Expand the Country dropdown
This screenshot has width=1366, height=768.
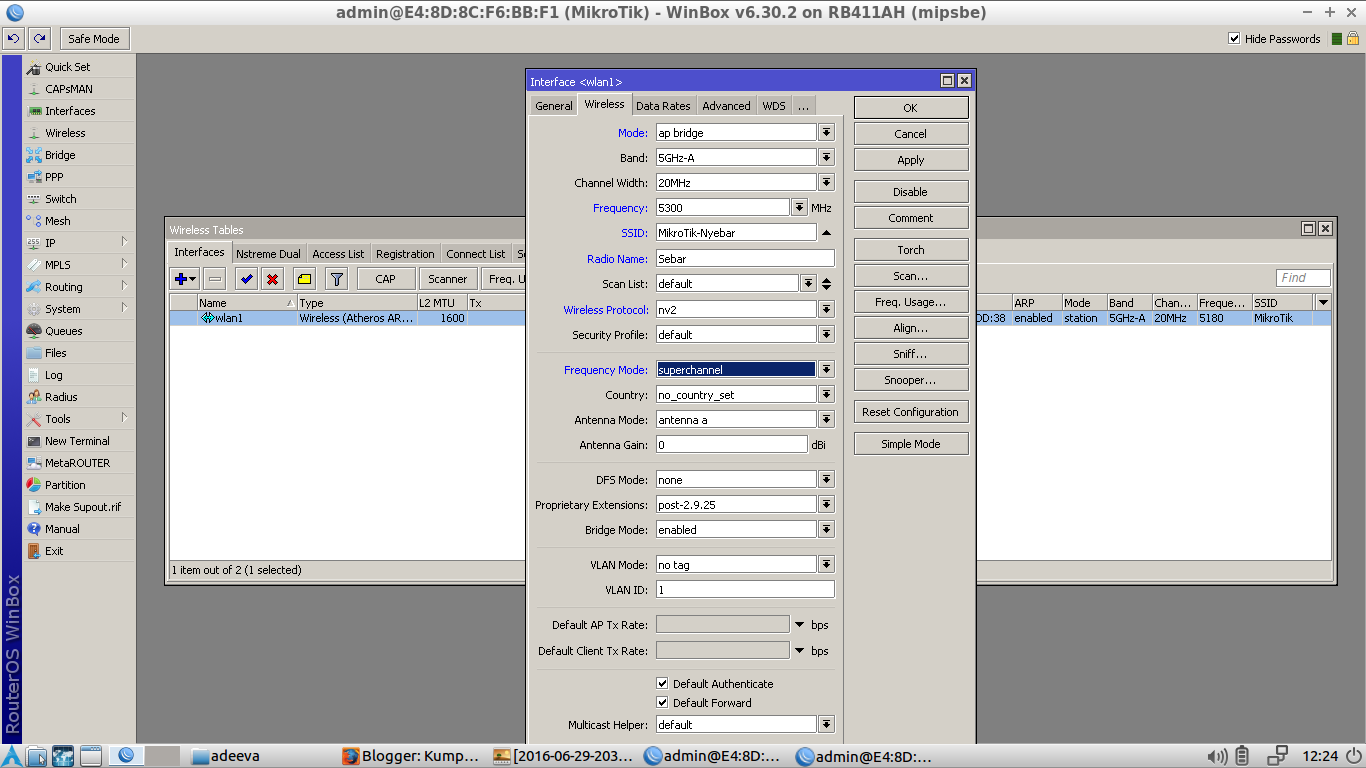point(826,394)
